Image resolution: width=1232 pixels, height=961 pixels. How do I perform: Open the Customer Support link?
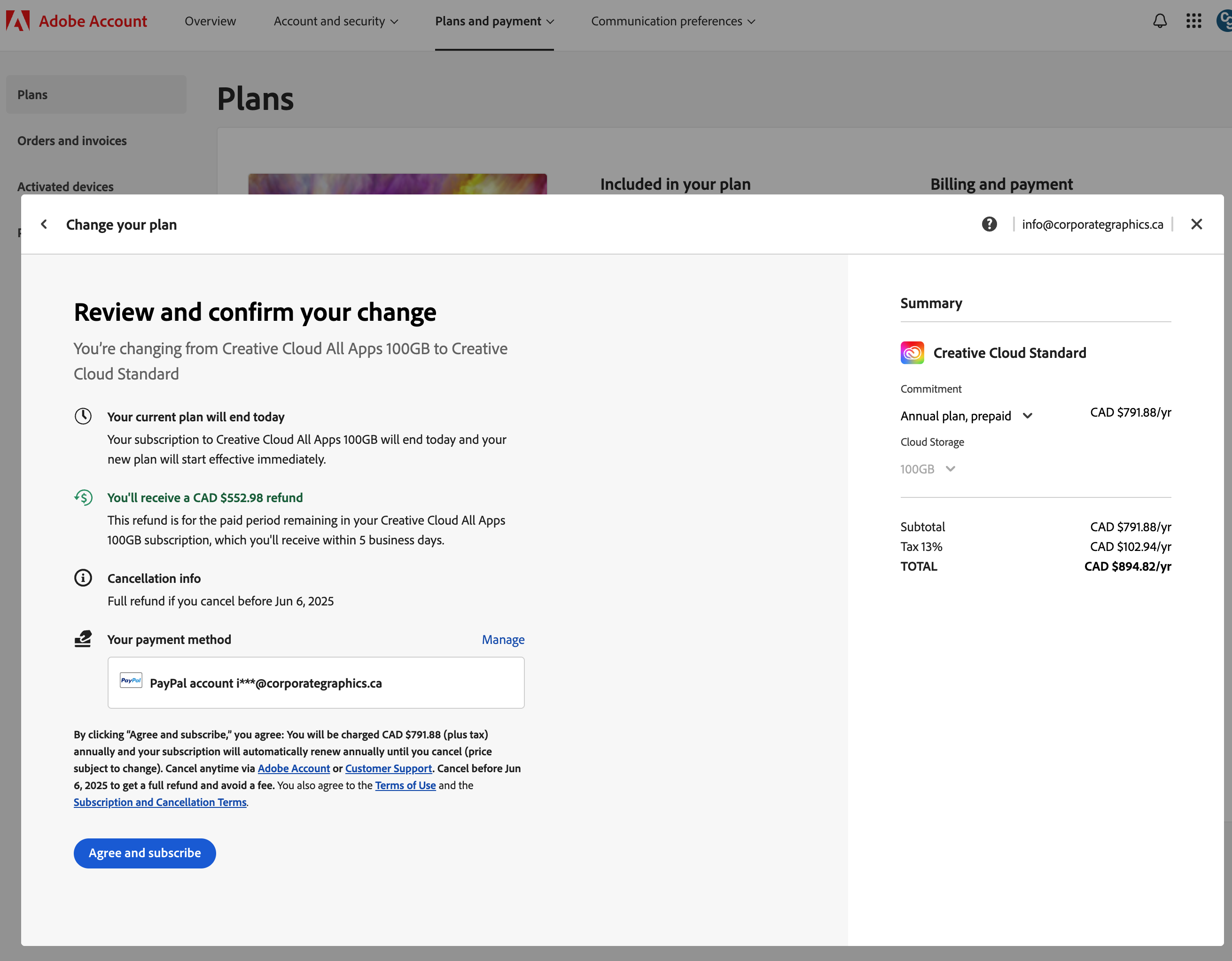pos(389,768)
